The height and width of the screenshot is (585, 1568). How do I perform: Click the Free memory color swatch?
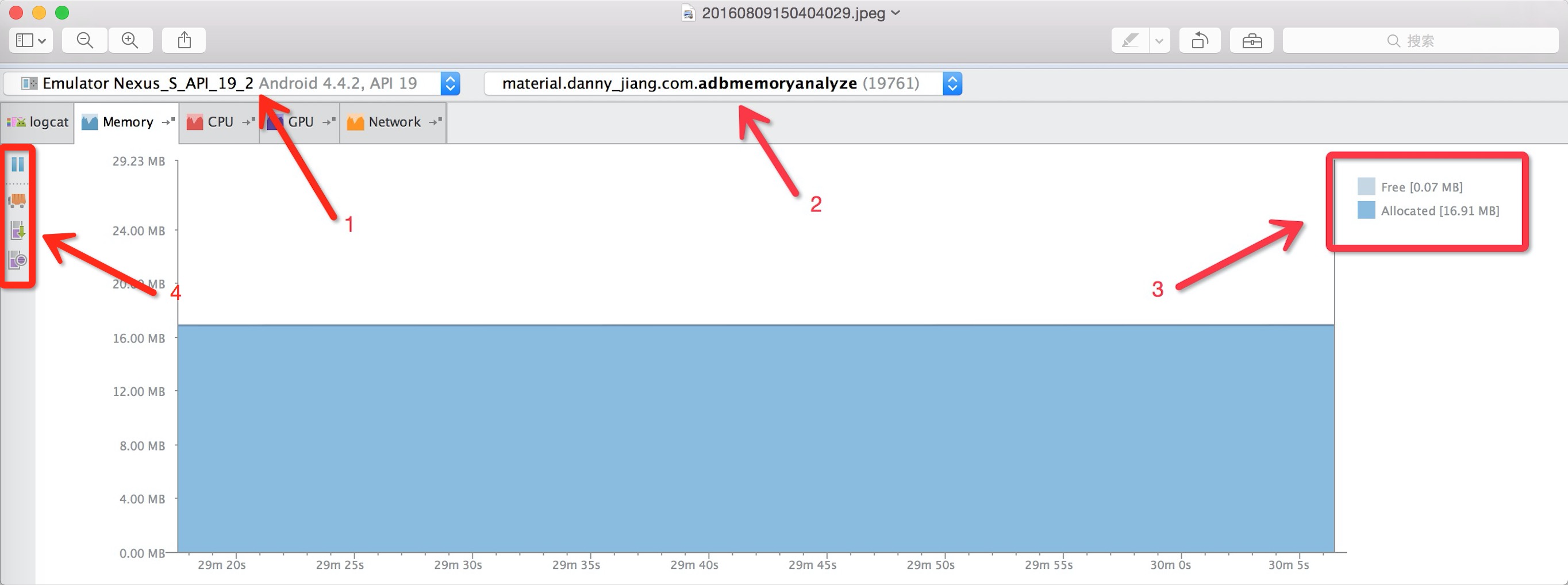[1366, 186]
